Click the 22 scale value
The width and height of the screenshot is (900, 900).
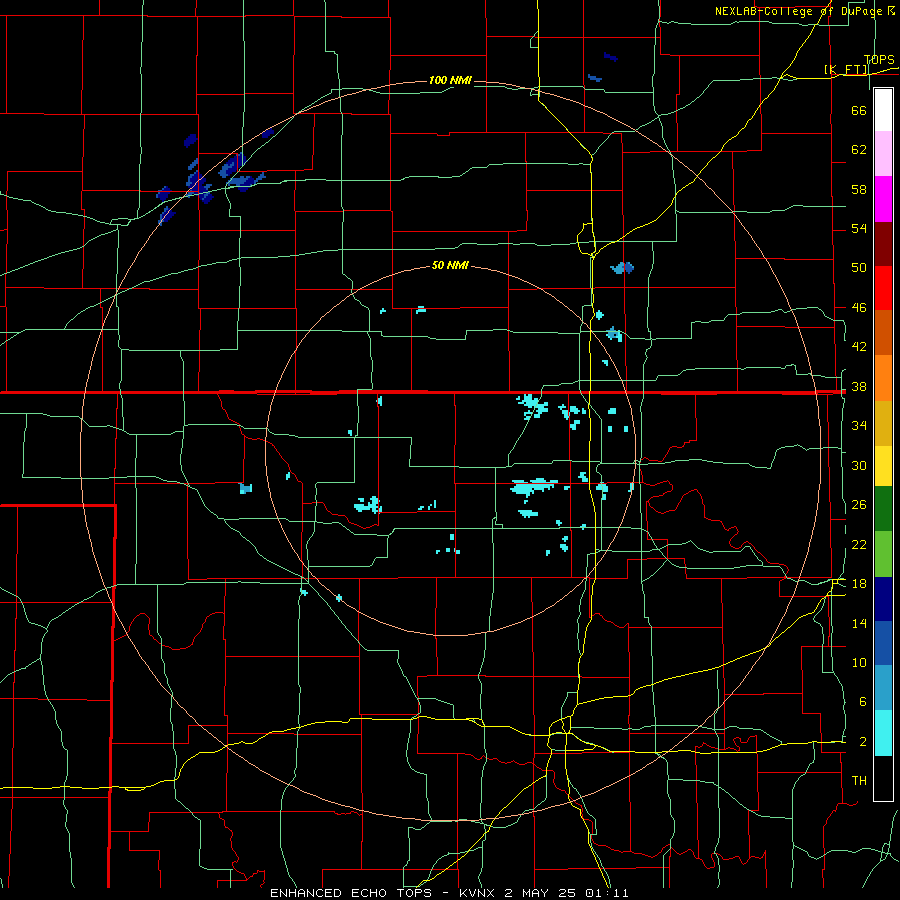(859, 544)
